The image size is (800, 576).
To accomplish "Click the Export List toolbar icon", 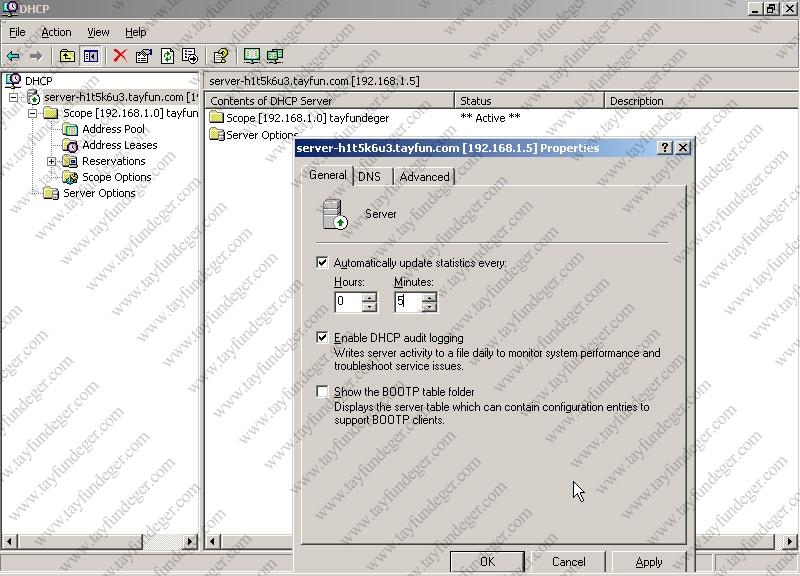I will pyautogui.click(x=190, y=56).
